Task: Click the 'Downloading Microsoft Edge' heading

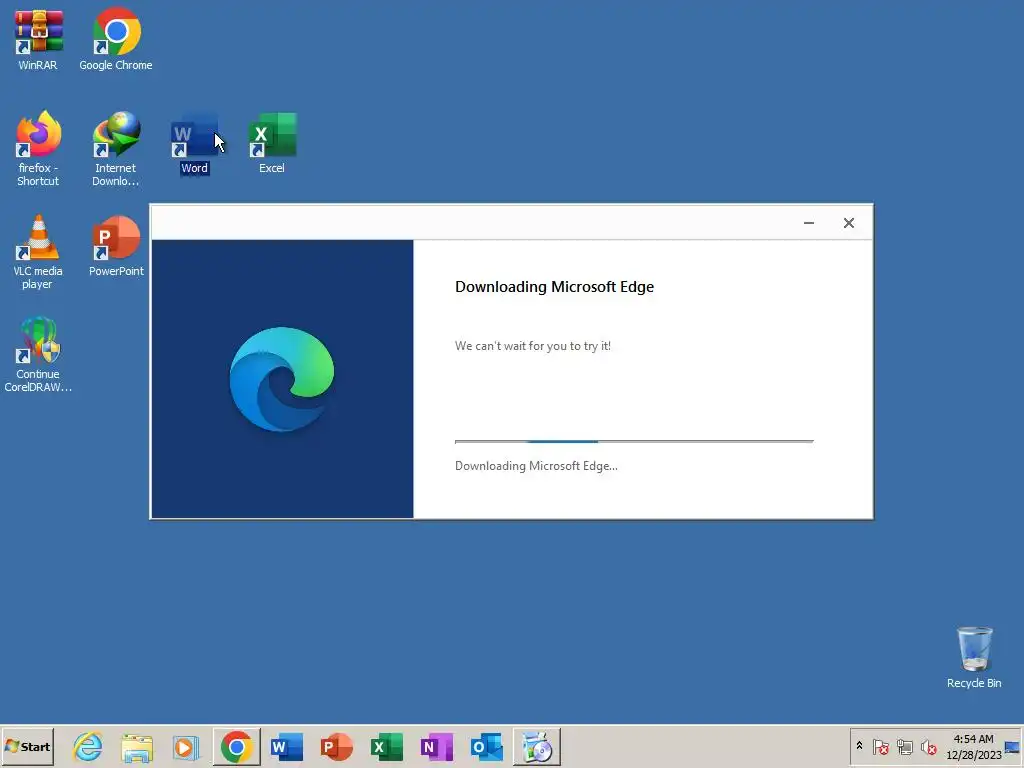Action: click(554, 287)
